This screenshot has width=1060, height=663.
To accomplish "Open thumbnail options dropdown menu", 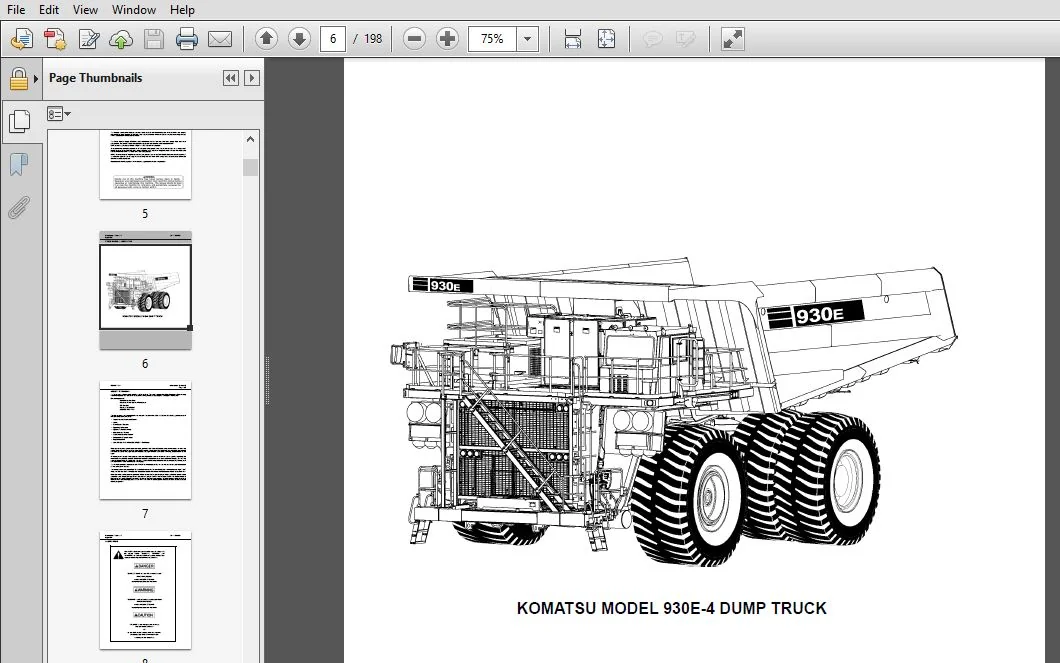I will pyautogui.click(x=59, y=114).
